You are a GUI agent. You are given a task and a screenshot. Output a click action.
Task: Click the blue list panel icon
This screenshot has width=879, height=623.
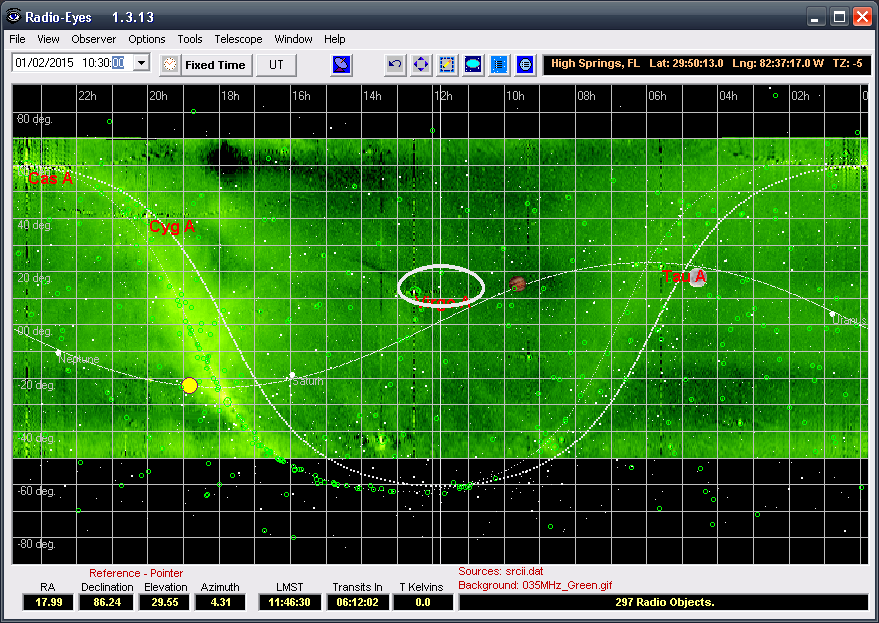click(499, 64)
